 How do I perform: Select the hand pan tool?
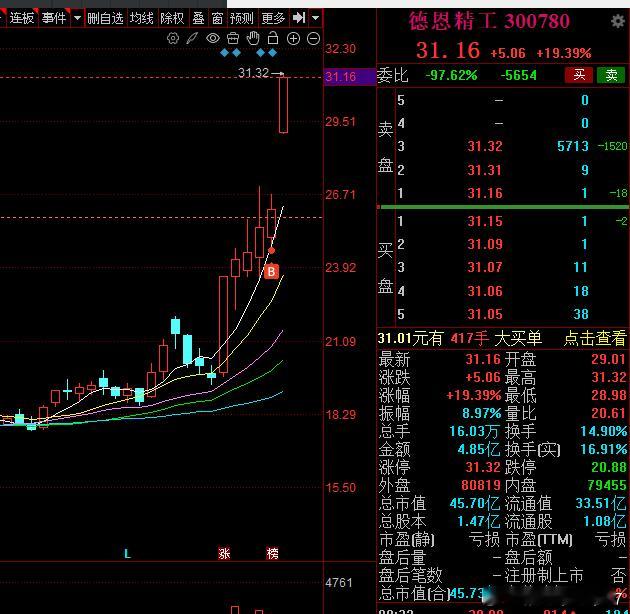point(253,38)
